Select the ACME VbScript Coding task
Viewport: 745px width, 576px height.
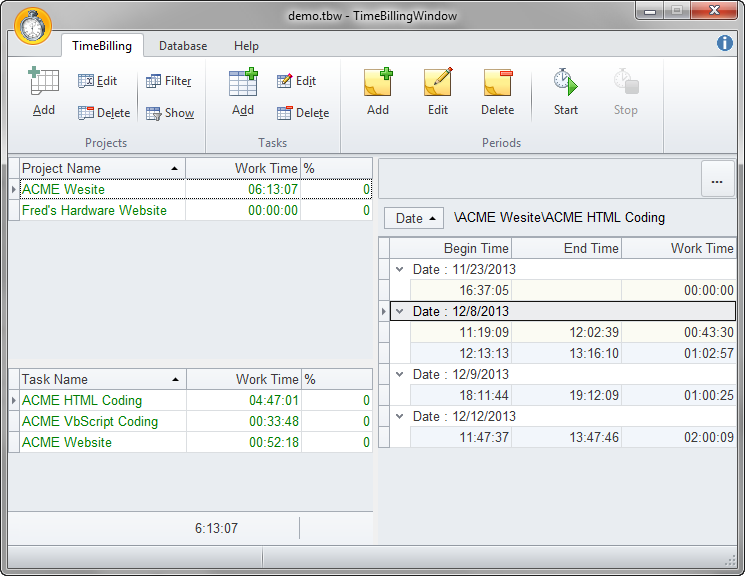click(90, 422)
